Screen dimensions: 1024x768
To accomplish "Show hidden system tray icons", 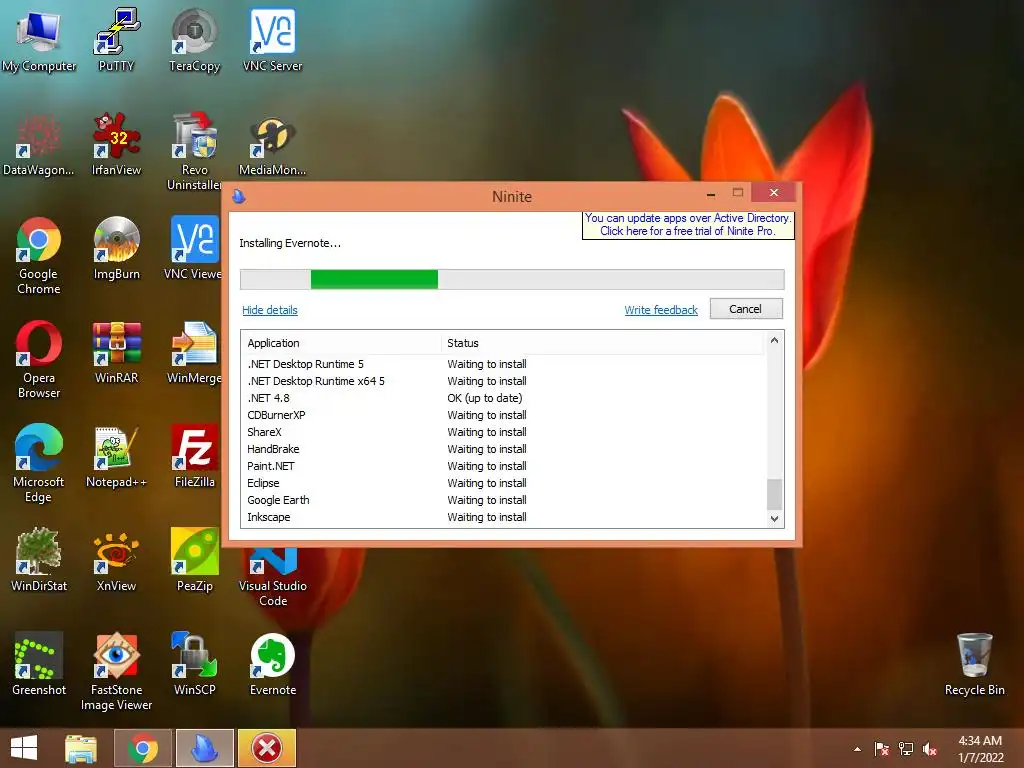I will click(857, 749).
